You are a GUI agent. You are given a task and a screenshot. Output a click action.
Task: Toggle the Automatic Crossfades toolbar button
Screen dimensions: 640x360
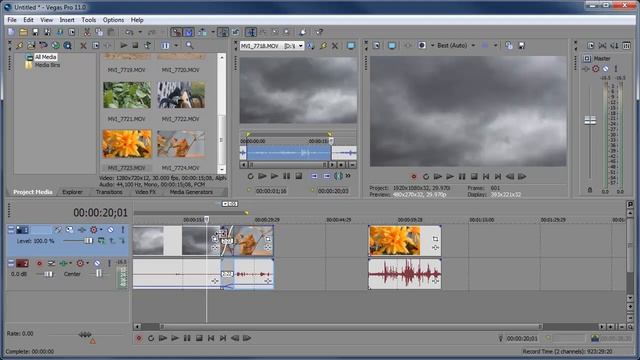click(189, 32)
